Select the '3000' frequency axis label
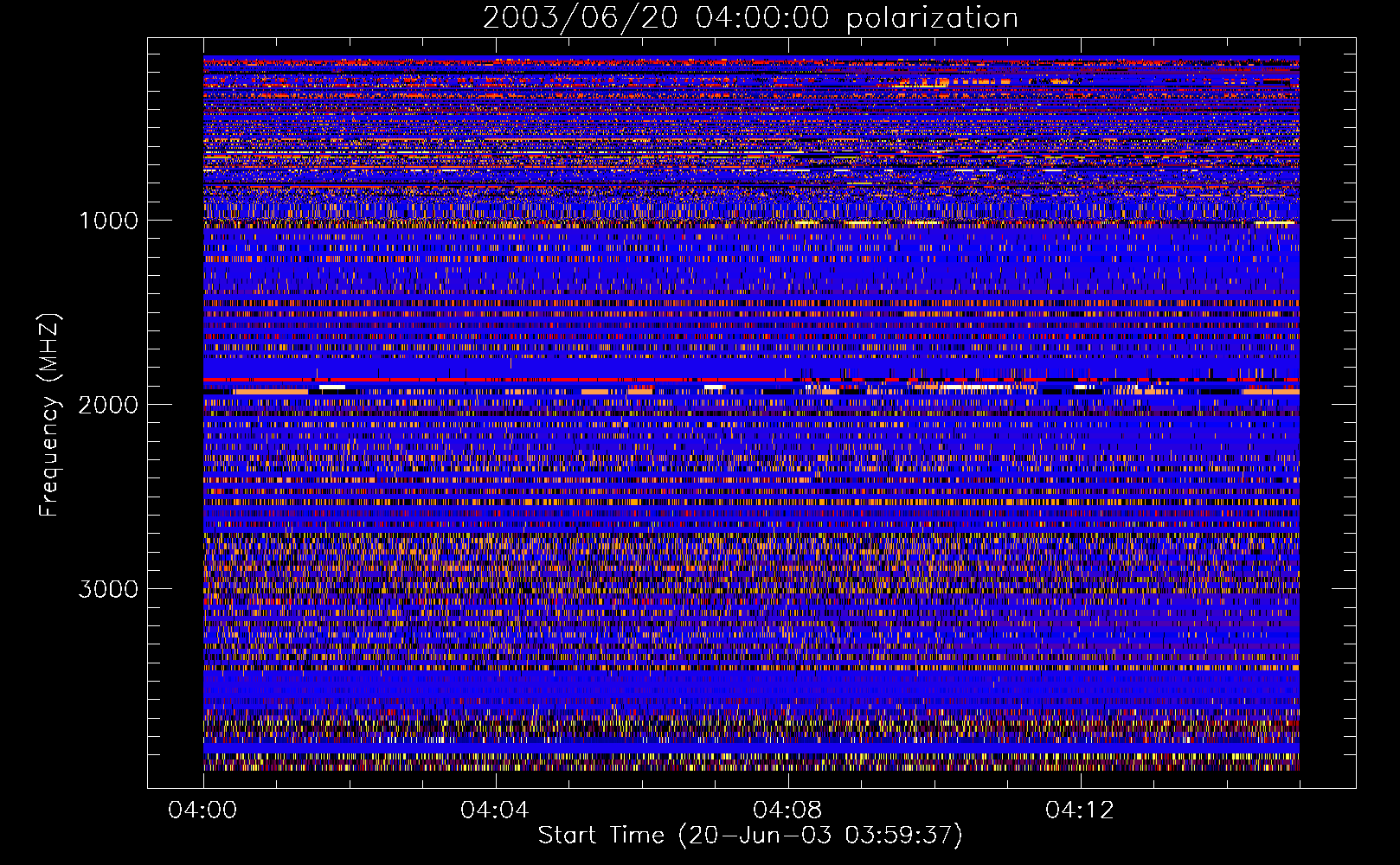 [108, 589]
